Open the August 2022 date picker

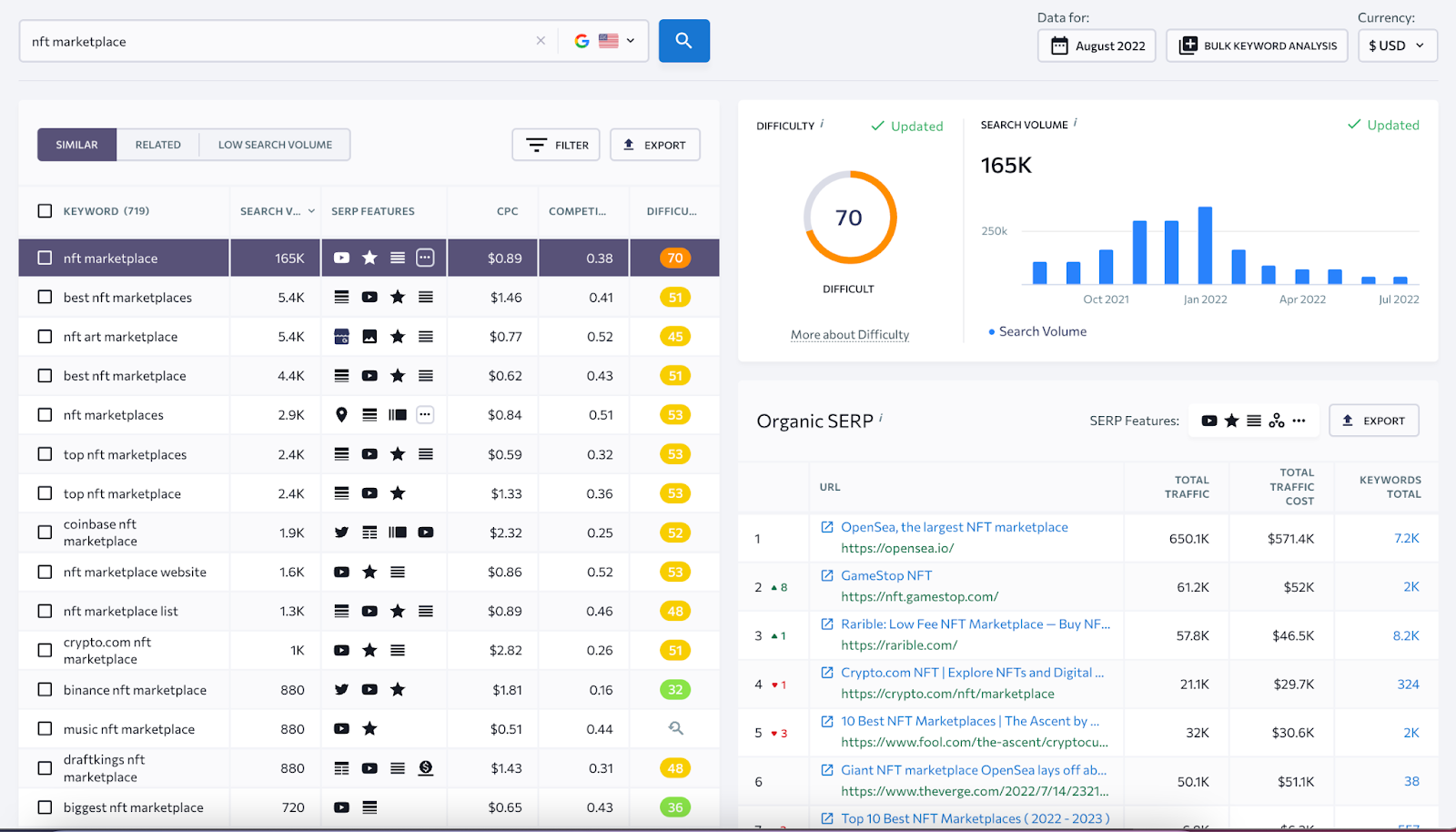coord(1097,46)
